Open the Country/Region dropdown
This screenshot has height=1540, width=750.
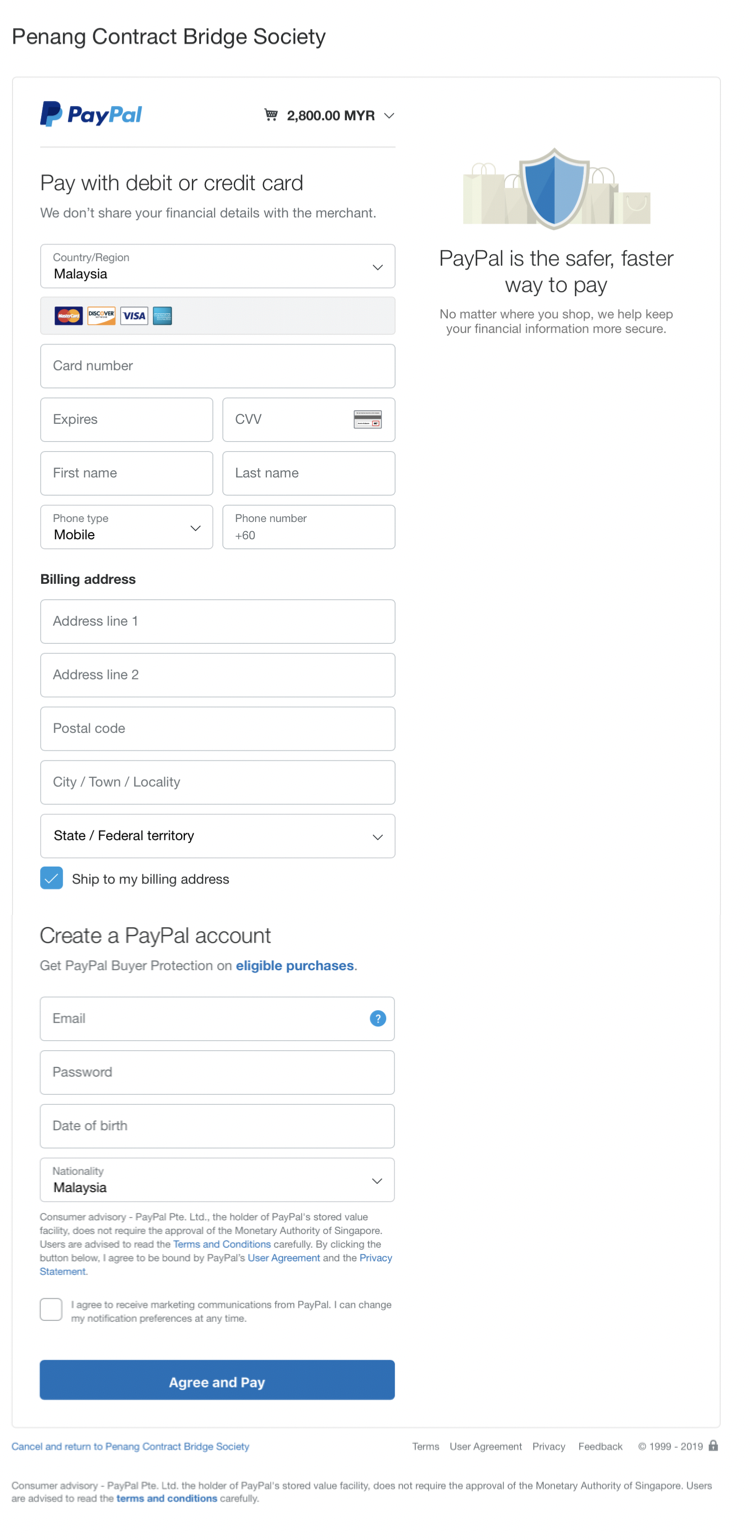(217, 266)
